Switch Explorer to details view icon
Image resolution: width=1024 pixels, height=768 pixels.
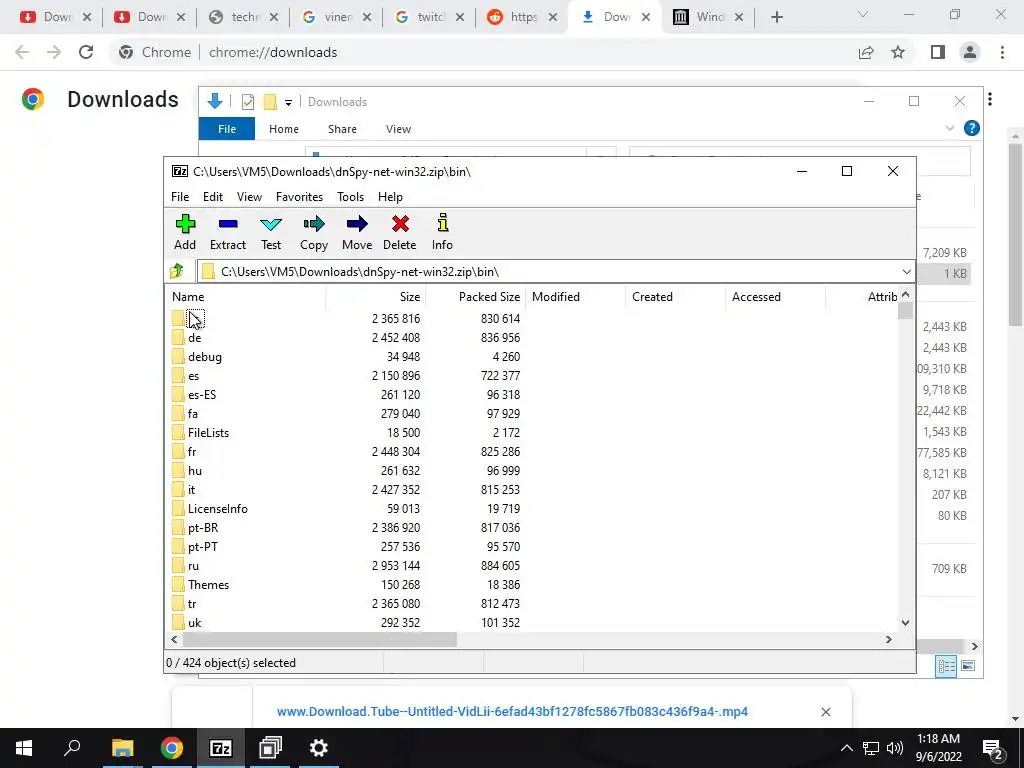click(x=946, y=666)
